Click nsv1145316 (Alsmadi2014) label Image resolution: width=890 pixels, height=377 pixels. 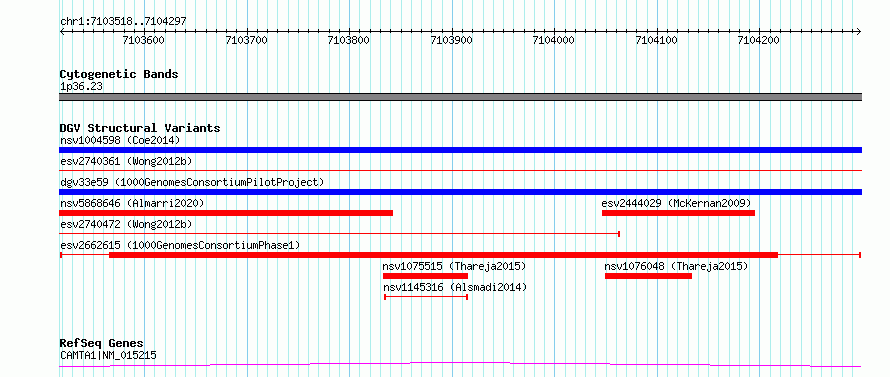(x=455, y=287)
